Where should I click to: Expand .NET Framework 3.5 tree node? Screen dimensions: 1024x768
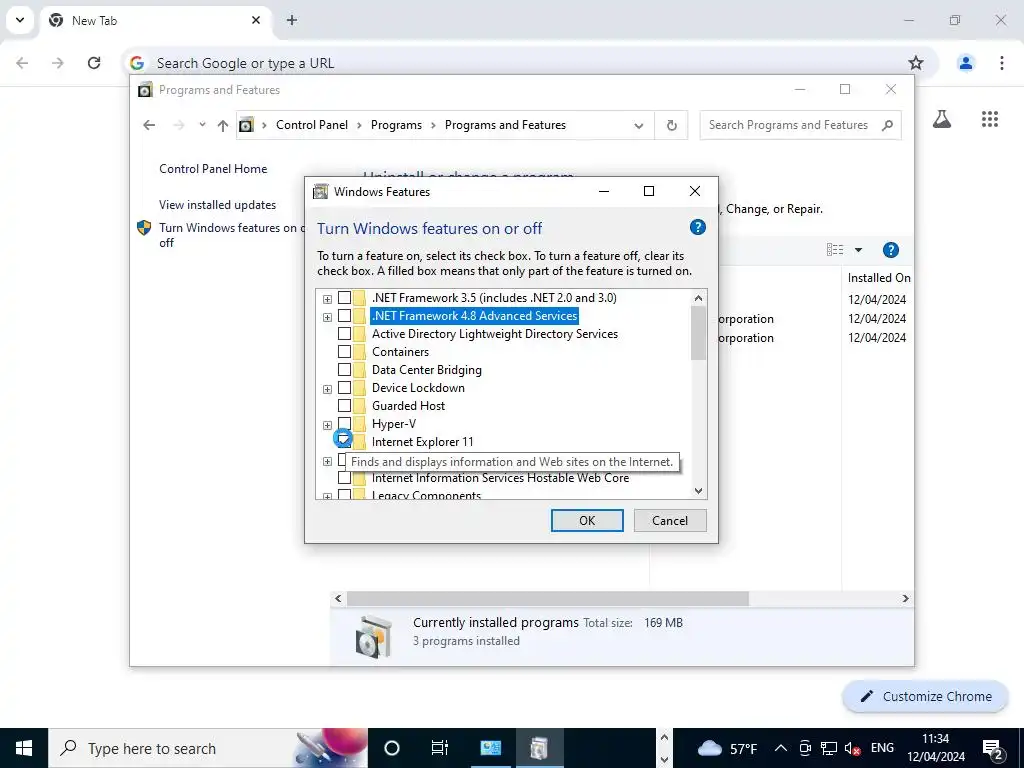[x=327, y=298]
